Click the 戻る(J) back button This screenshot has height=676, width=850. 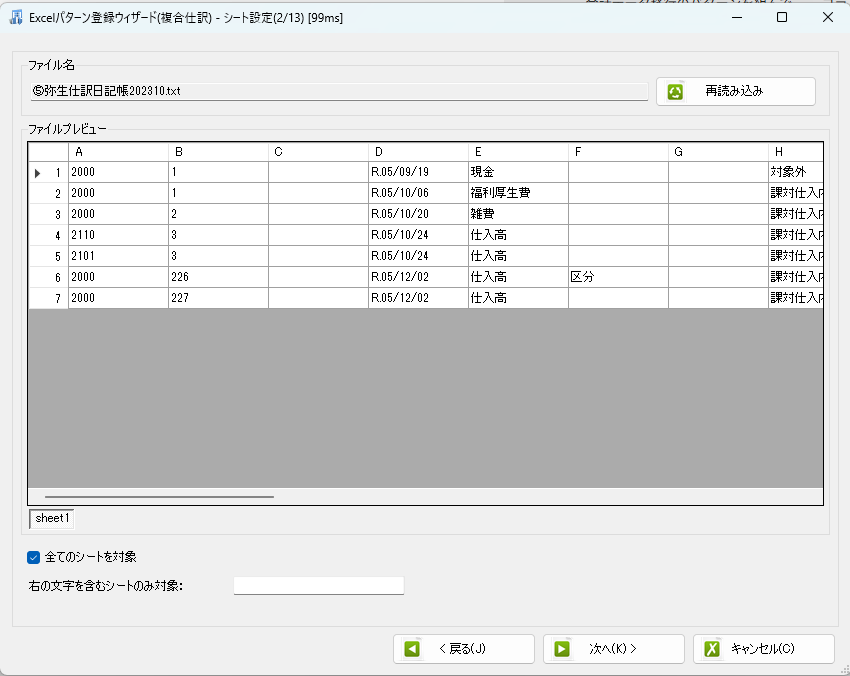coord(463,649)
